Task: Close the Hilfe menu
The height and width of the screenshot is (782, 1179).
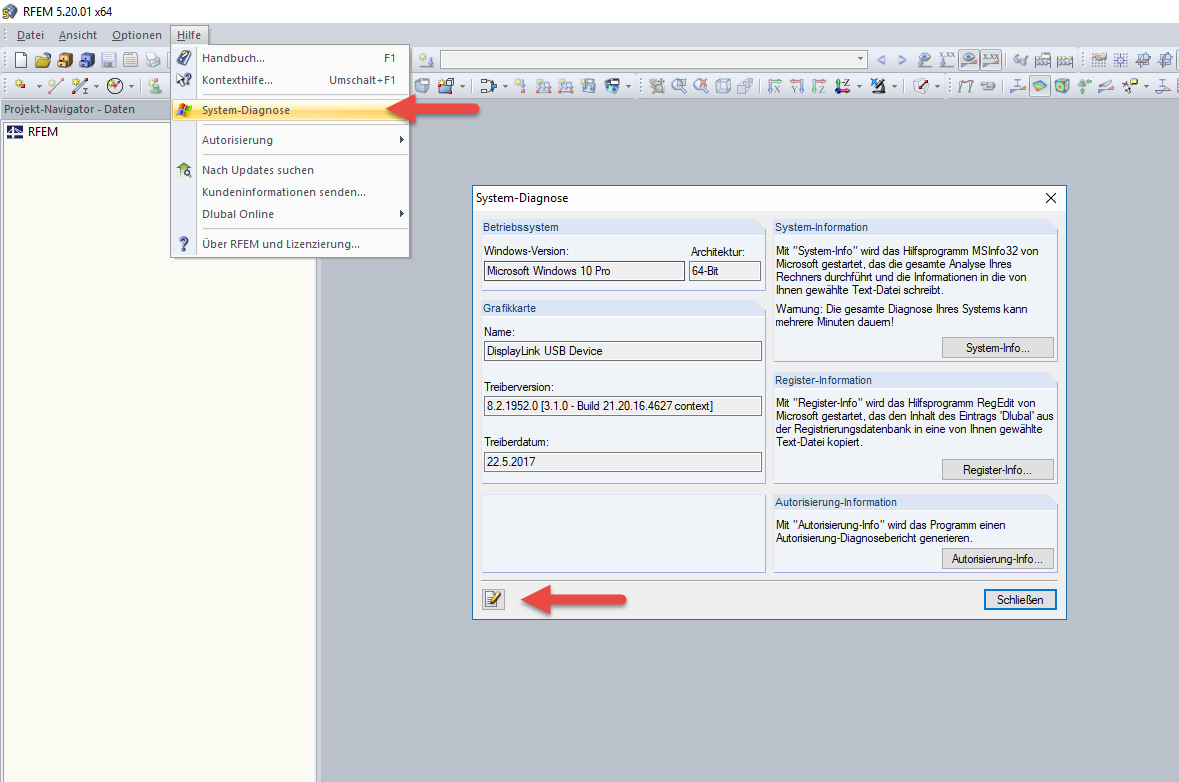Action: click(189, 35)
